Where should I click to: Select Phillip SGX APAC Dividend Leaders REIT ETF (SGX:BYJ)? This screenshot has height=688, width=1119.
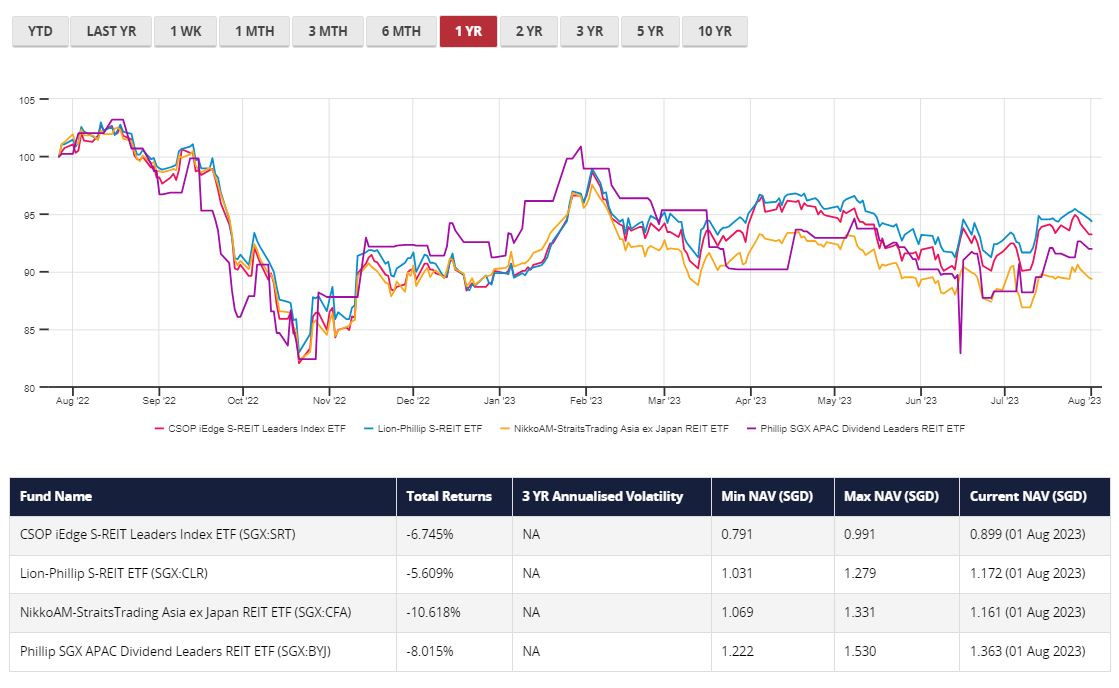(x=175, y=651)
